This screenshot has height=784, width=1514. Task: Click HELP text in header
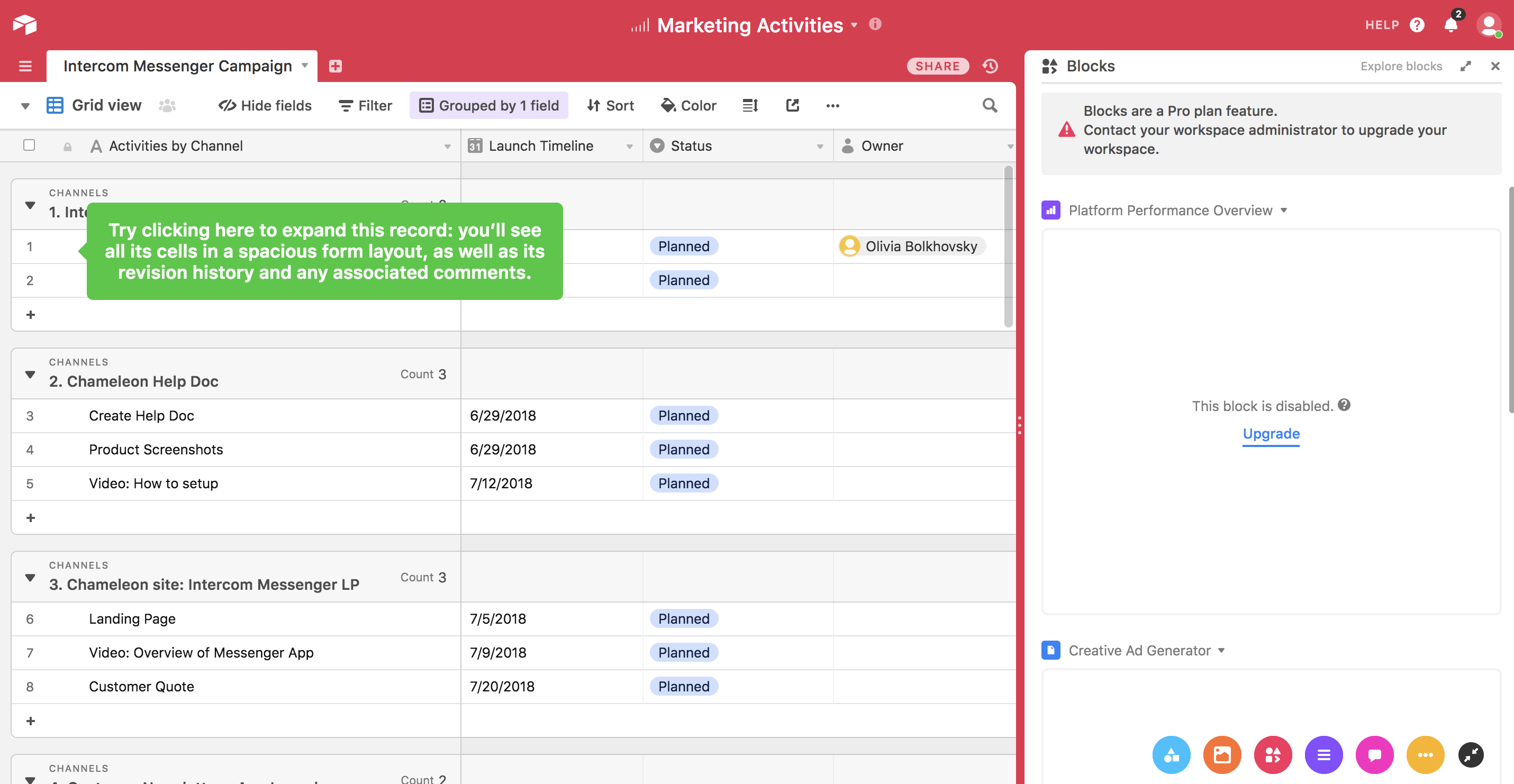[1382, 25]
